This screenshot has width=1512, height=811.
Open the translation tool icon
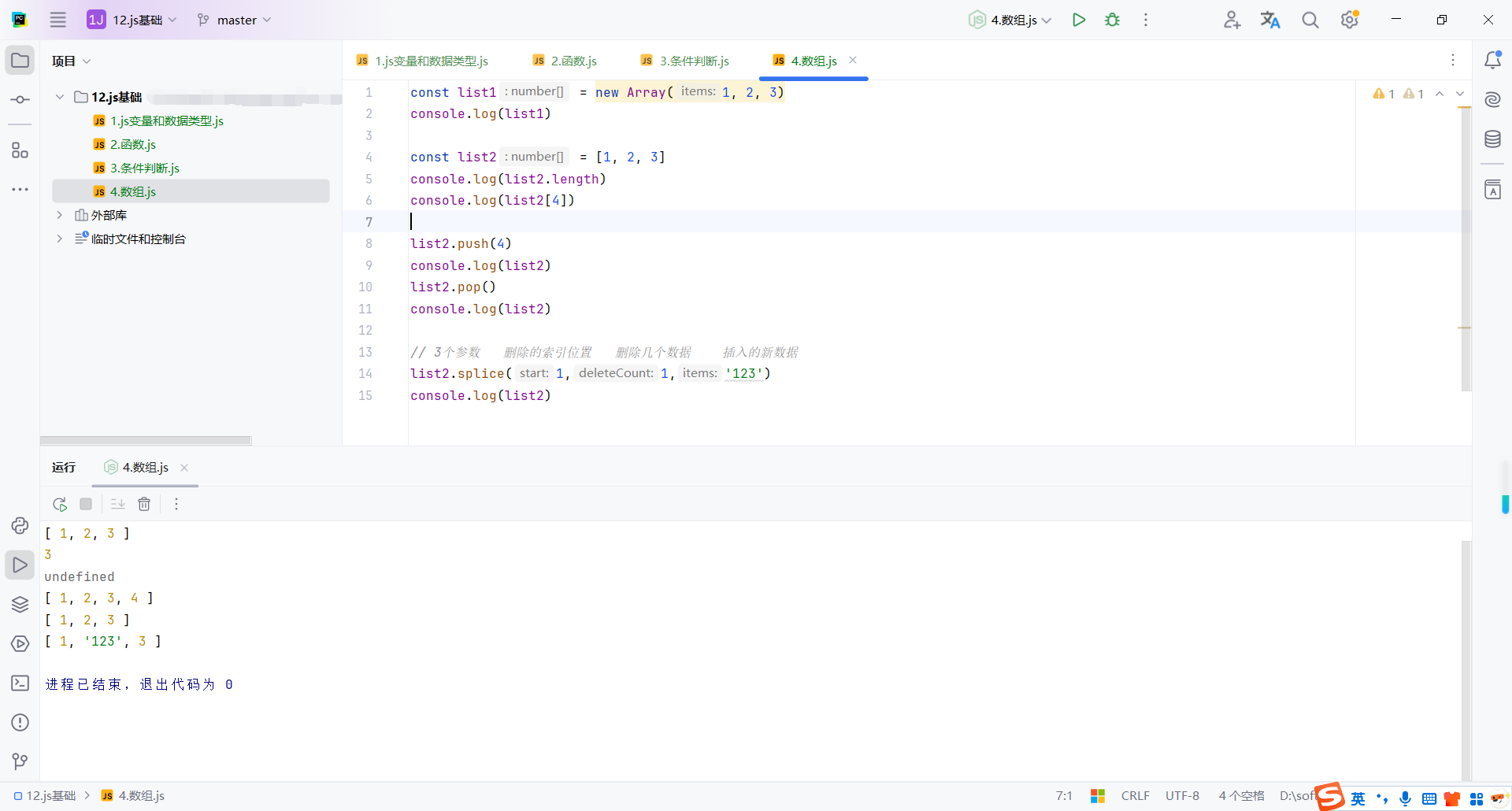(x=1270, y=20)
